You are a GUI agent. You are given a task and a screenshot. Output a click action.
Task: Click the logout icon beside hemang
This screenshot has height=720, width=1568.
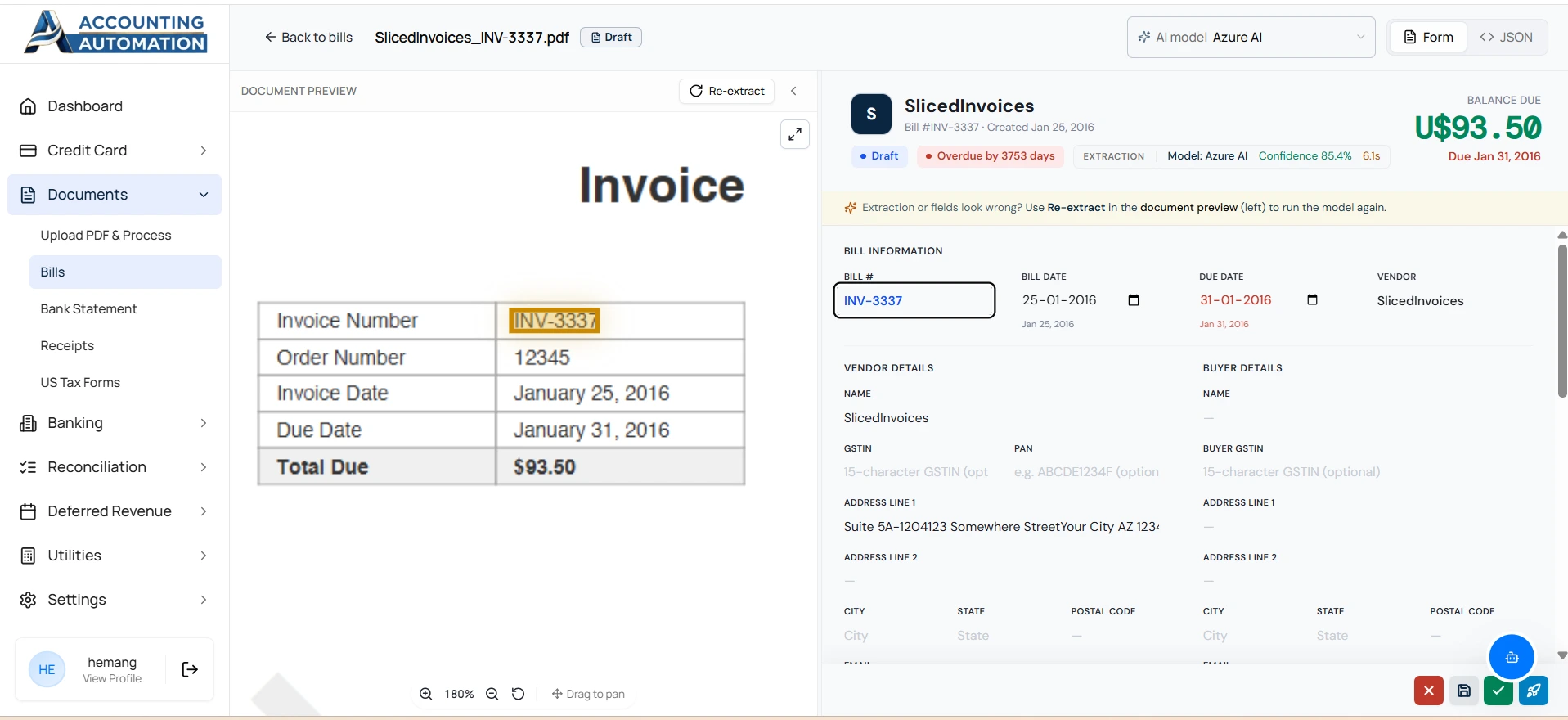(190, 669)
